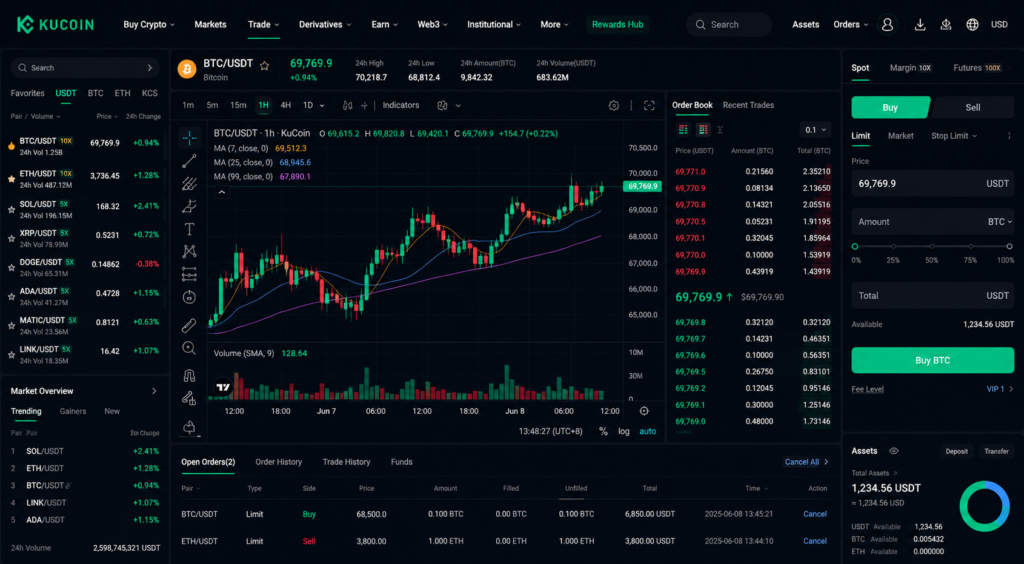Show Gainers in Market Overview
1024x564 pixels.
[x=73, y=411]
